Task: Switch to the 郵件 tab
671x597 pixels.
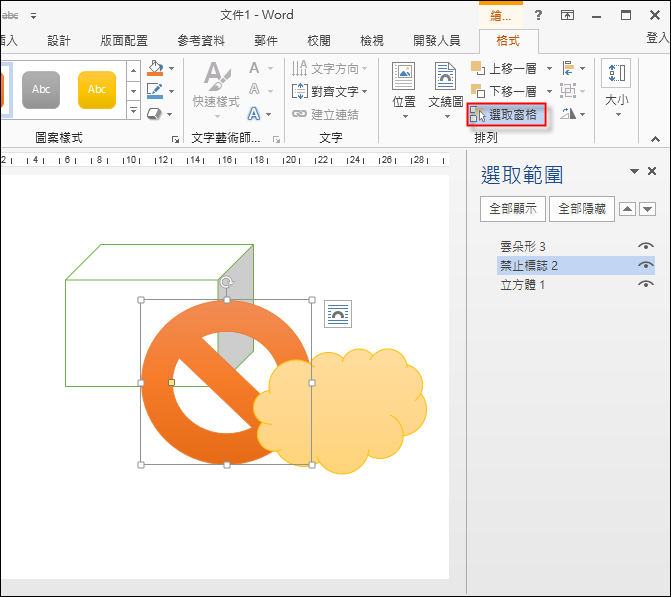Action: (266, 41)
